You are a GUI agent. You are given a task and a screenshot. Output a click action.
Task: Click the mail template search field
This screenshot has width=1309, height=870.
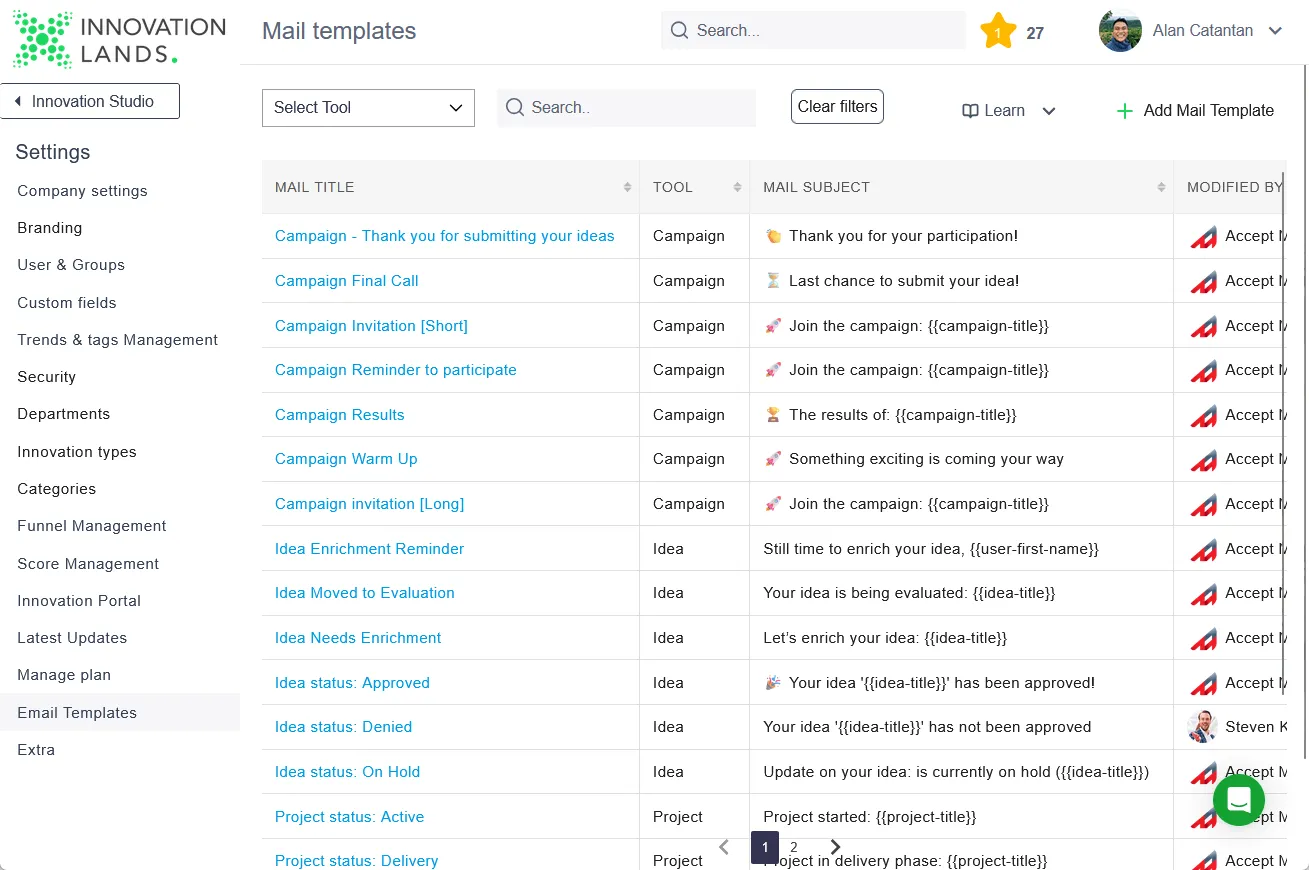[x=626, y=107]
